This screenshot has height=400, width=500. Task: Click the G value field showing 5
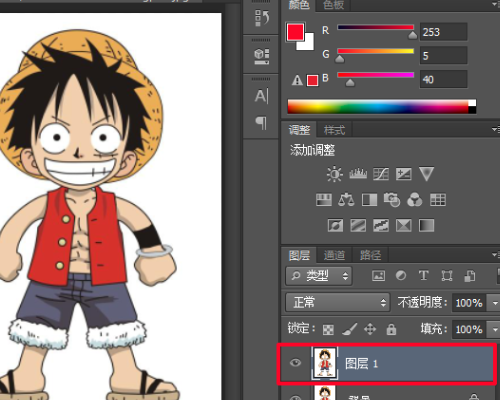[443, 55]
